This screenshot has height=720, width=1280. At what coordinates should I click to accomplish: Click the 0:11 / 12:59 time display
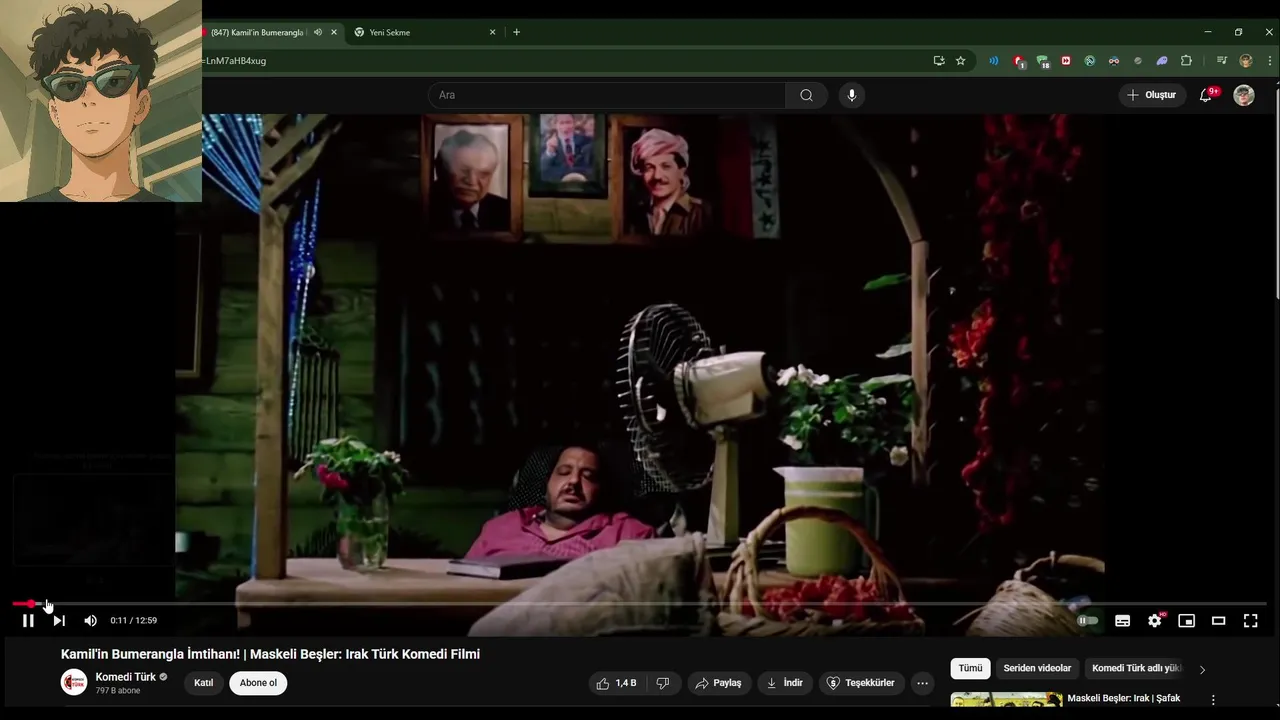[x=133, y=621]
